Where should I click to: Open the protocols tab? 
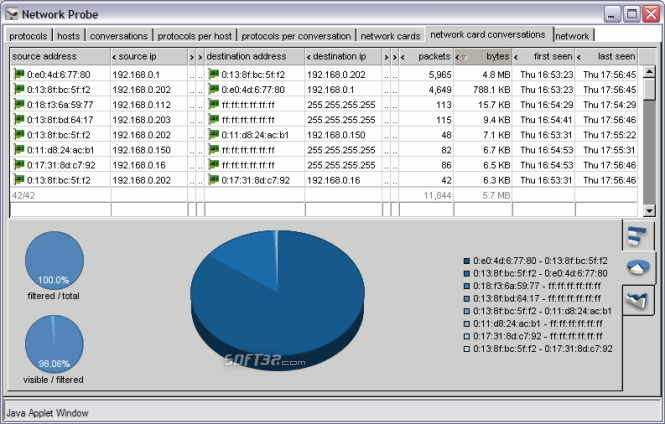point(28,36)
